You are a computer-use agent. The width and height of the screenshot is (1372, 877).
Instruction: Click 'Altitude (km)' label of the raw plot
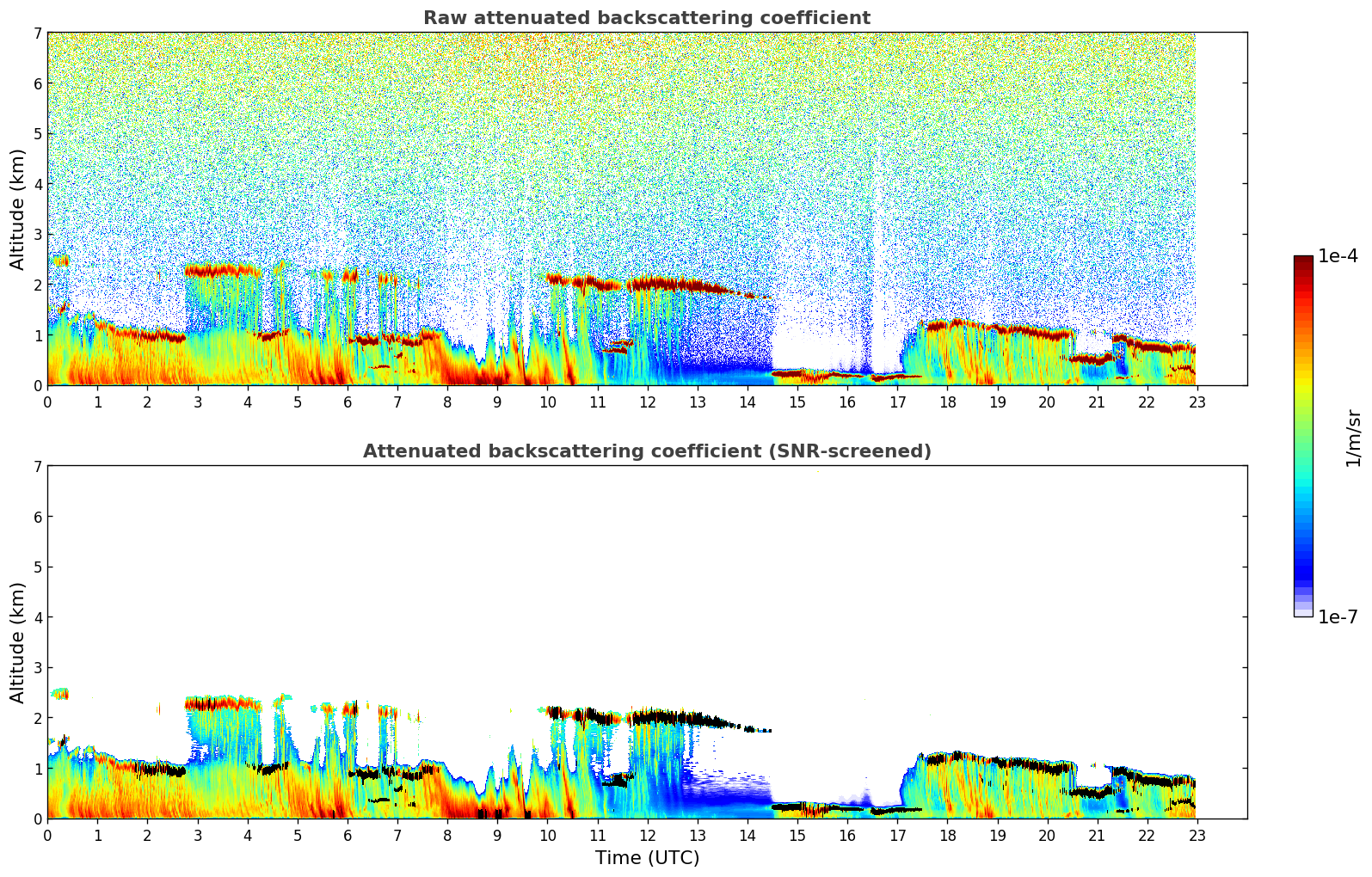pyautogui.click(x=18, y=209)
